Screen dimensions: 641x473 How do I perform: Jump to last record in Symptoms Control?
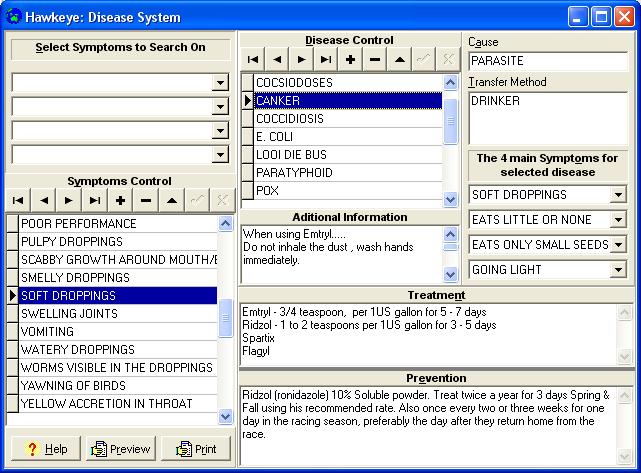click(x=95, y=200)
